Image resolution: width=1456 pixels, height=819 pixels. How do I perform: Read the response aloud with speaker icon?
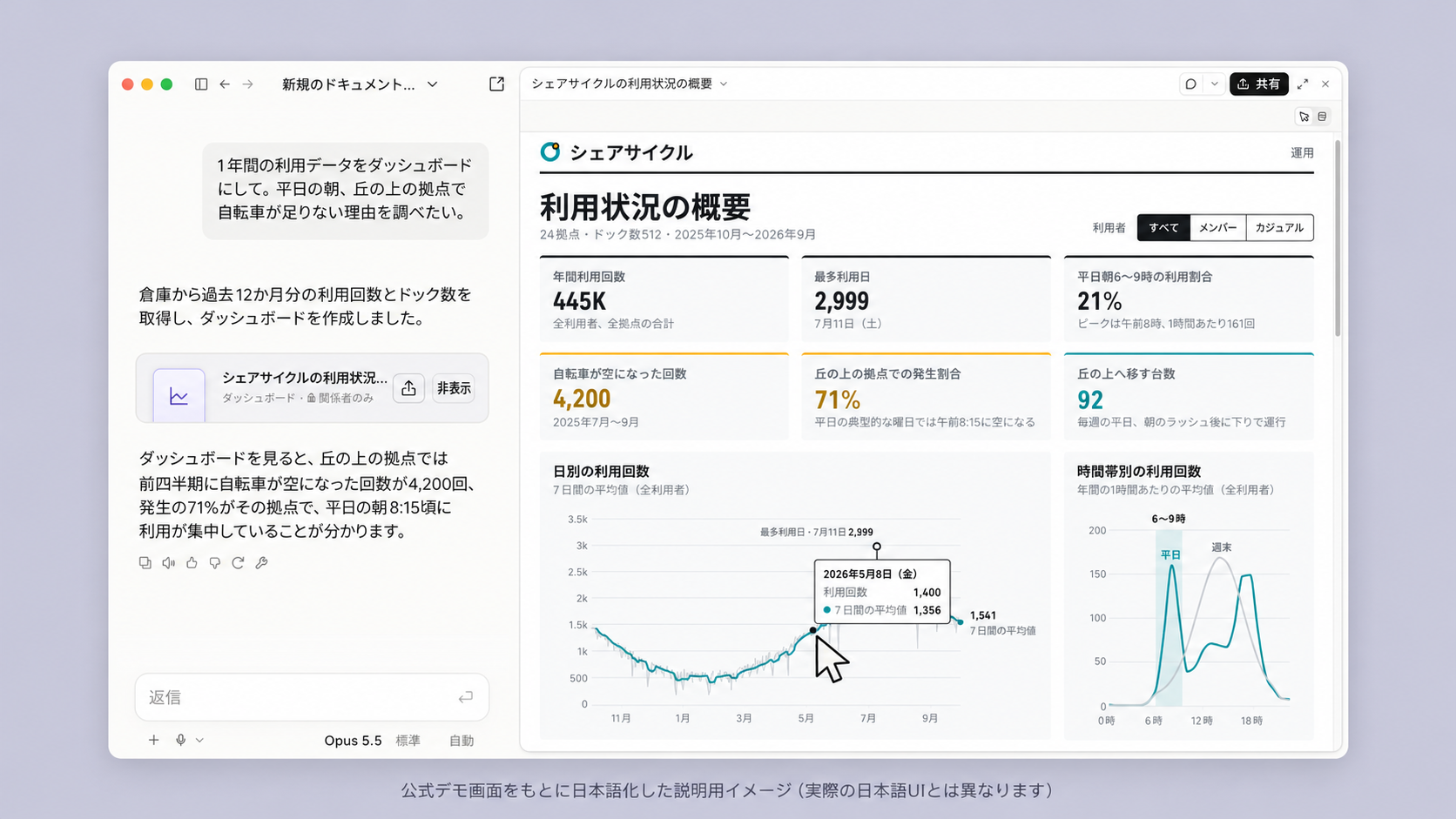tap(169, 563)
